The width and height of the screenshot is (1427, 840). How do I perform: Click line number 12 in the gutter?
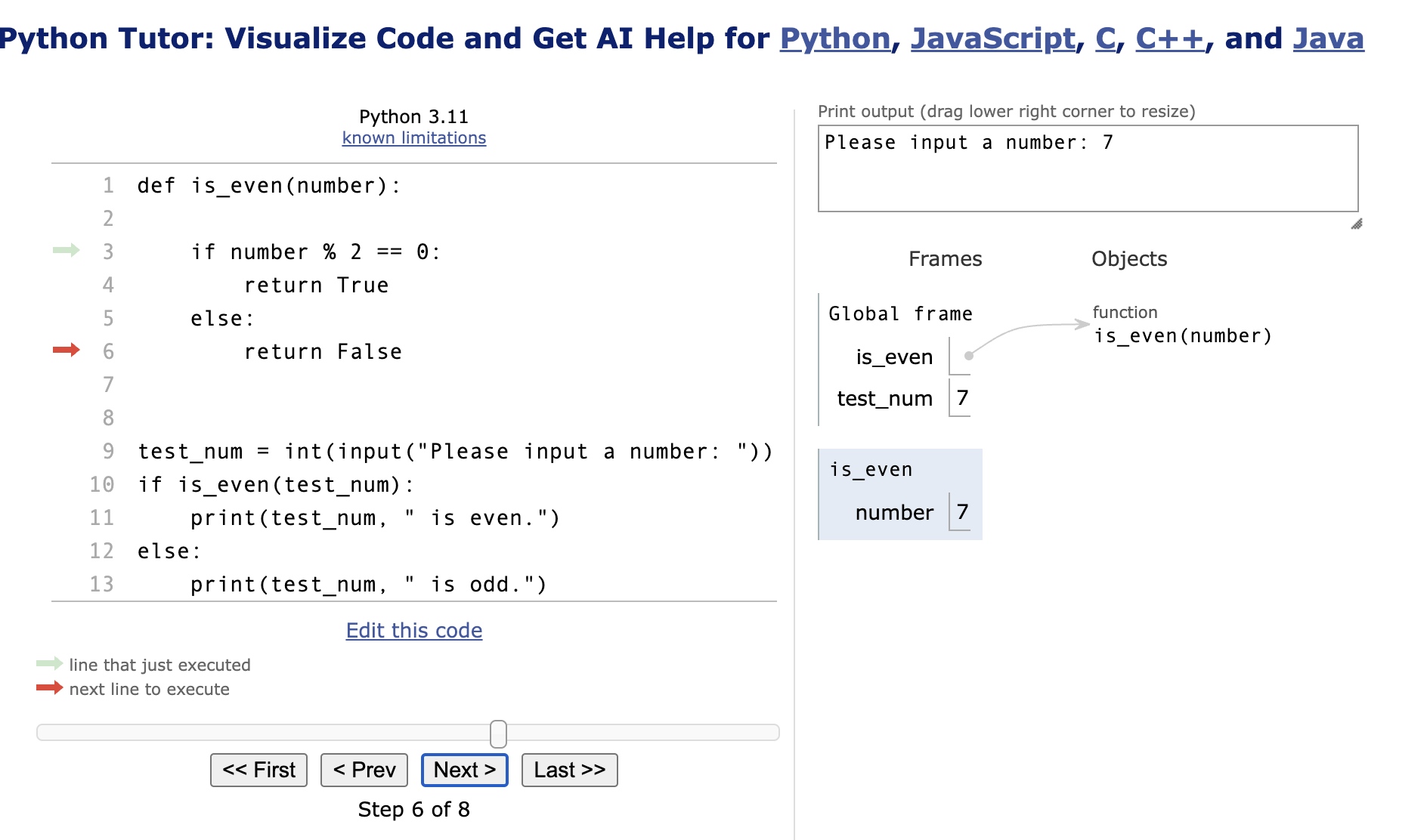click(102, 551)
